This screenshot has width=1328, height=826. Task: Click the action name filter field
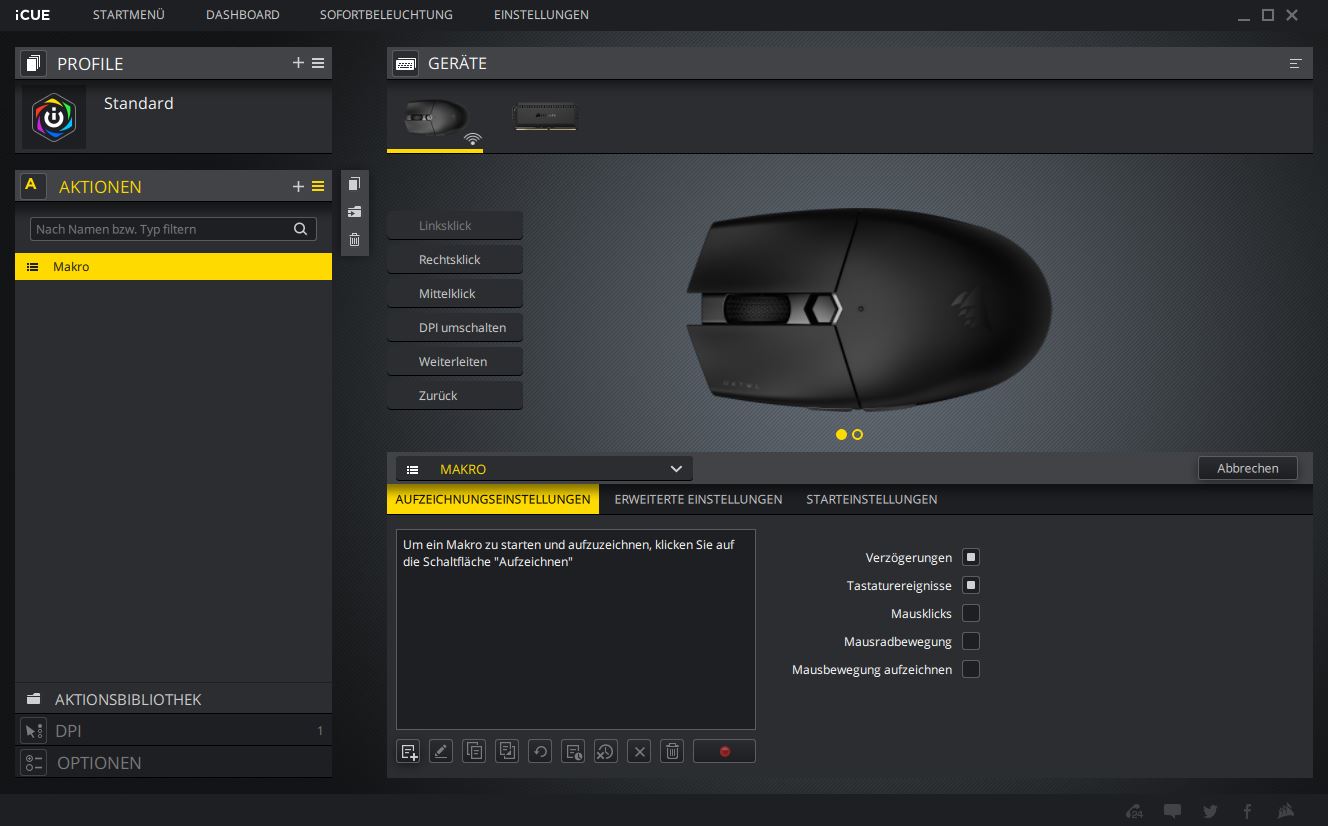pyautogui.click(x=160, y=229)
